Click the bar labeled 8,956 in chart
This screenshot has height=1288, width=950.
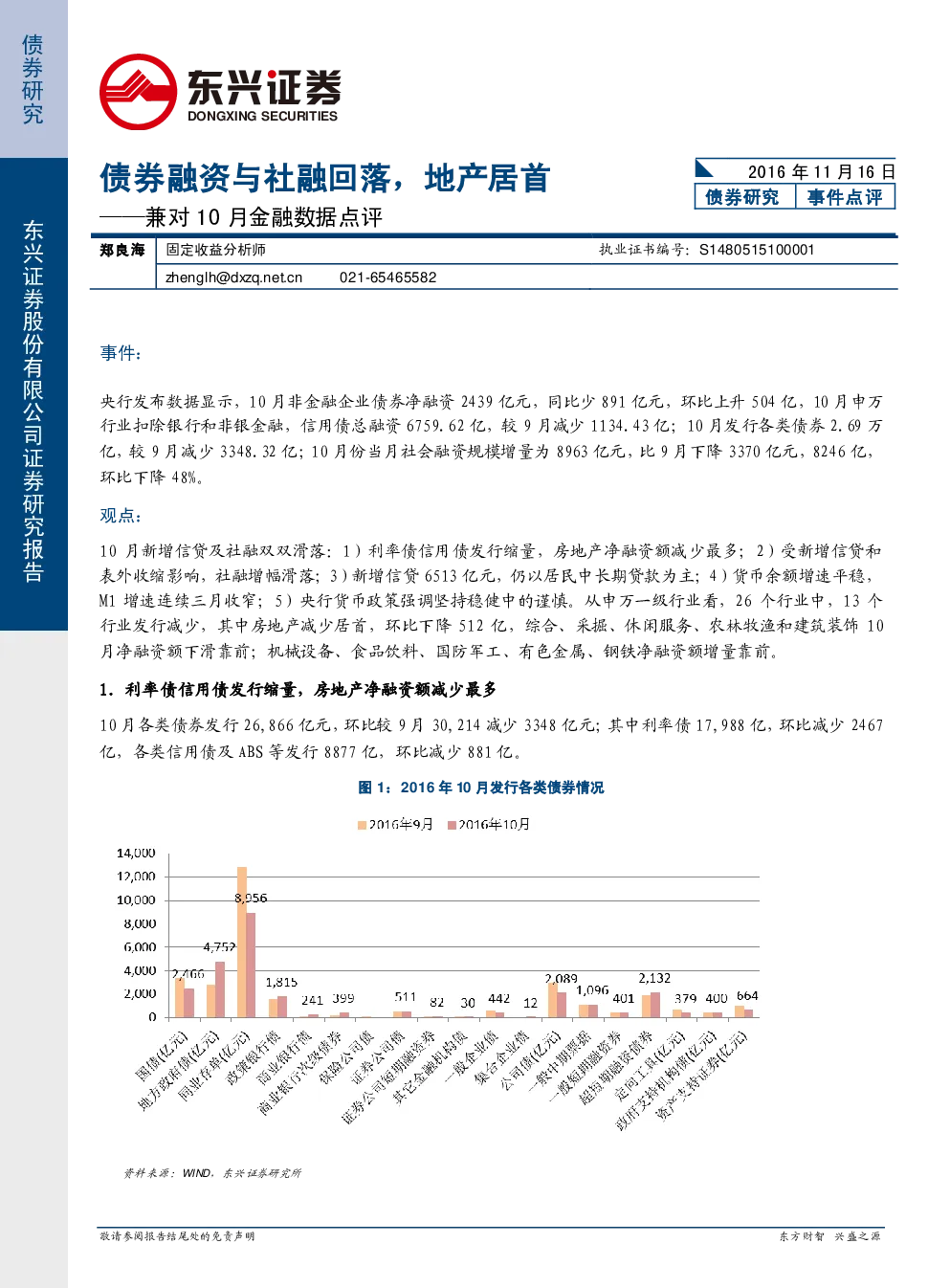click(251, 965)
